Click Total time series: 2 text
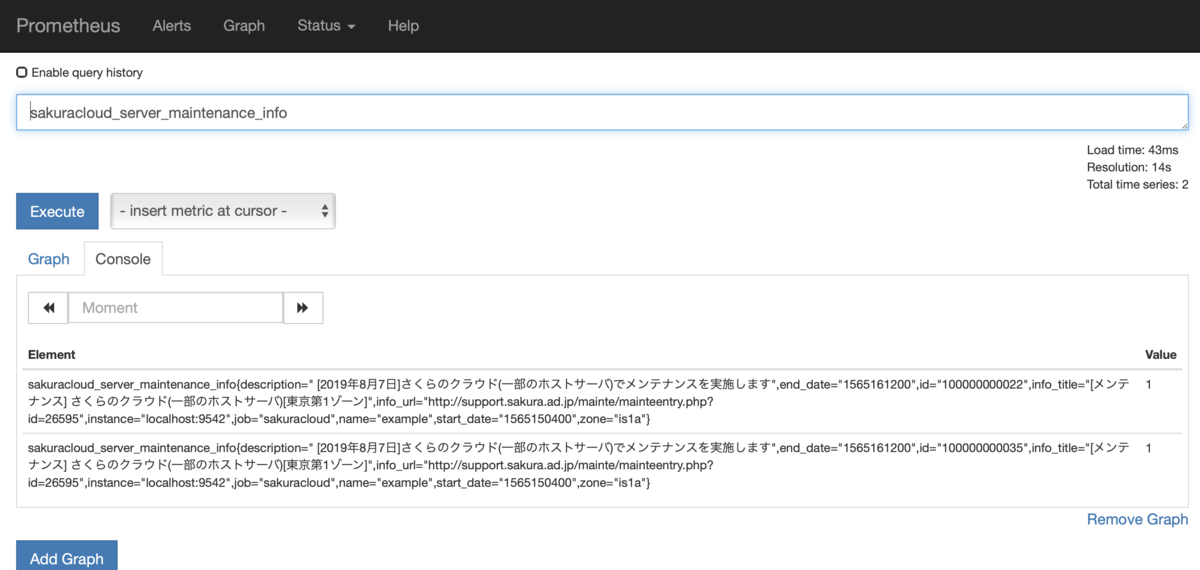The height and width of the screenshot is (570, 1200). pos(1138,185)
